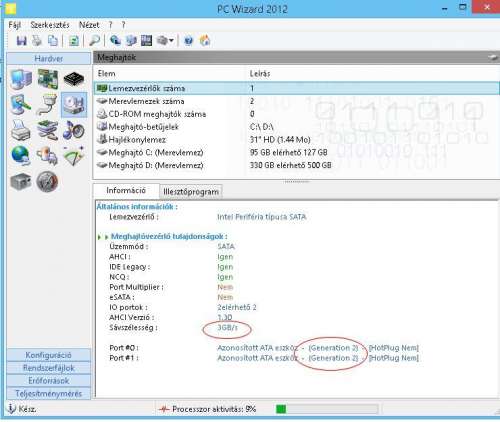The image size is (500, 422).
Task: Open the Devices cards and mouse icon
Action: [x=47, y=130]
